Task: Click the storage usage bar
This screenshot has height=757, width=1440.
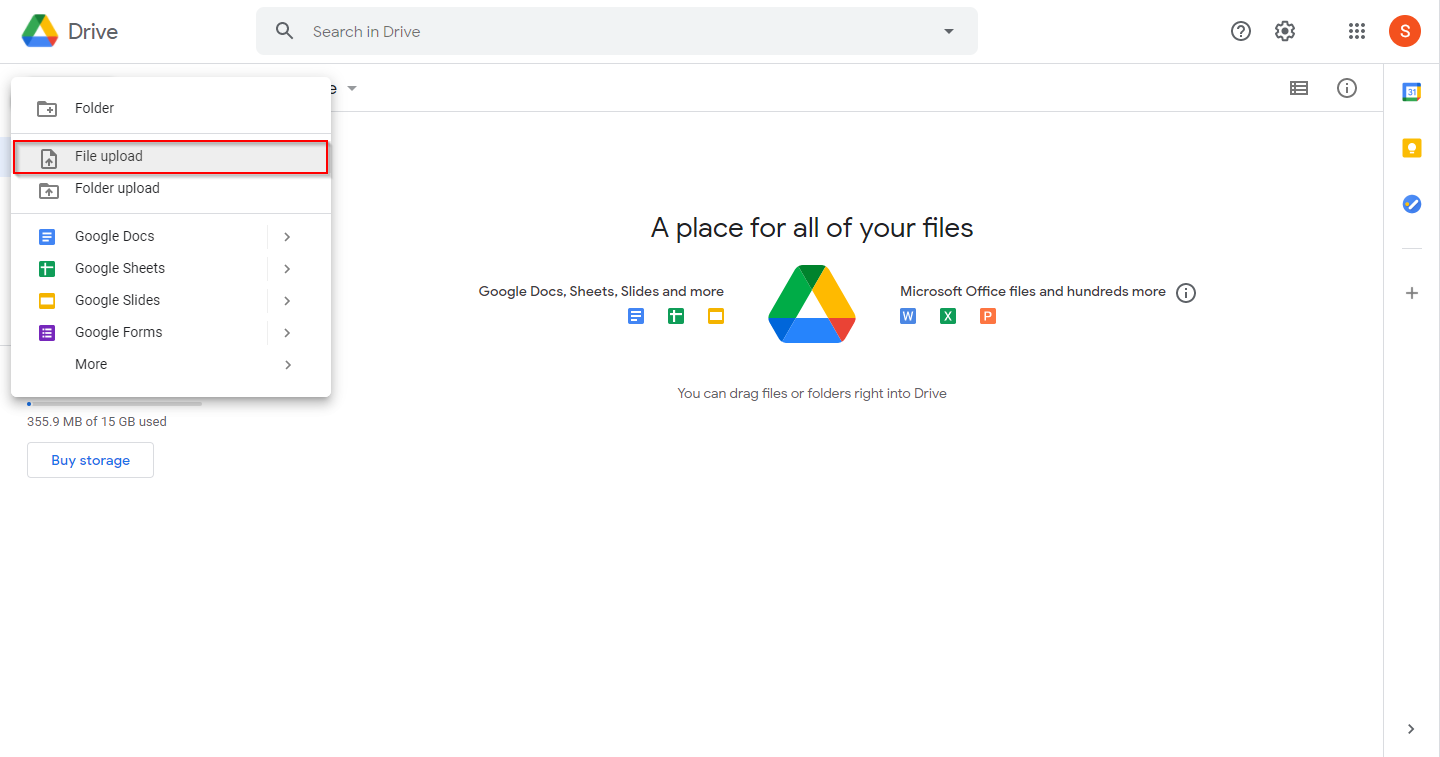Action: coord(115,404)
